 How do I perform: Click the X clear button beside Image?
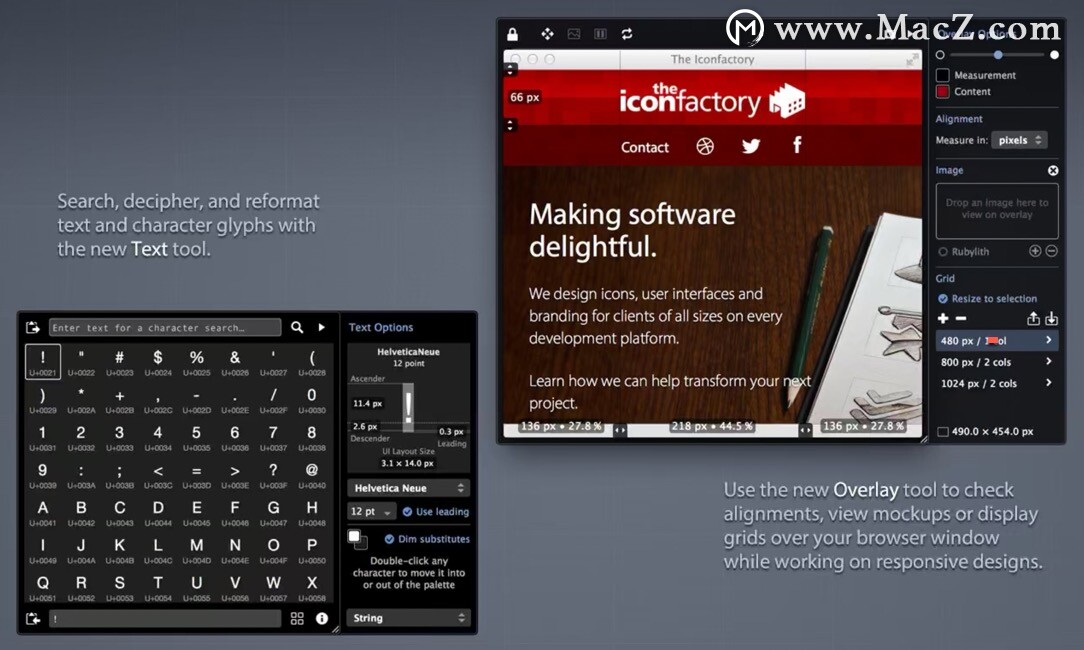click(x=1053, y=170)
